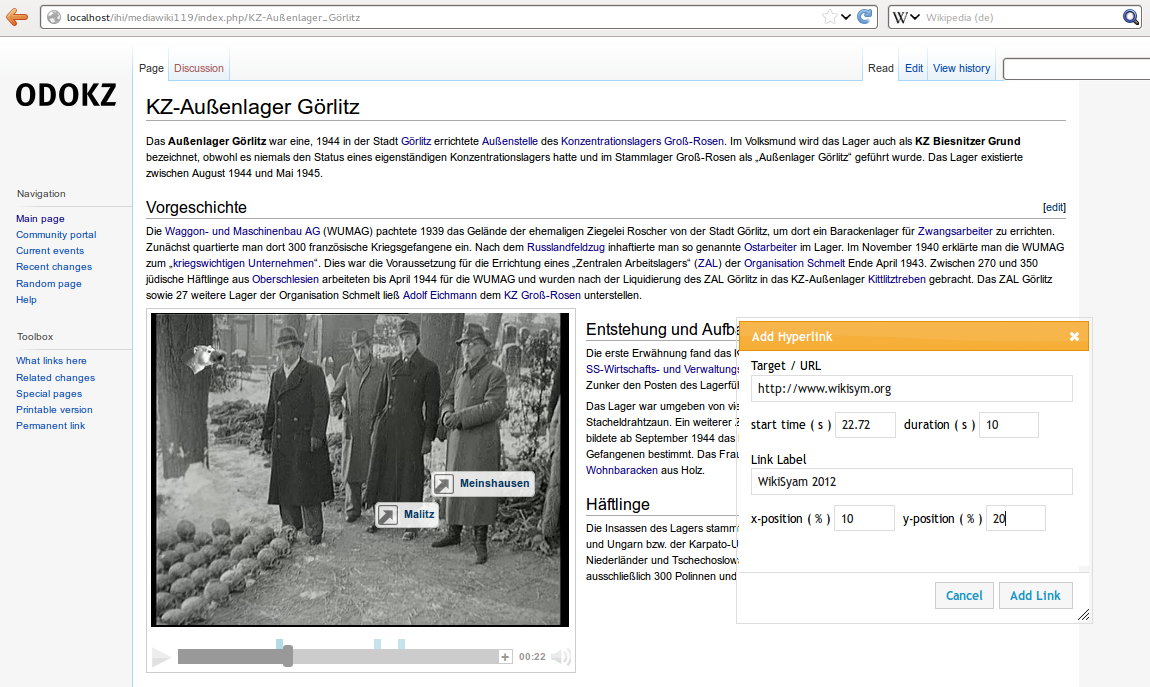Follow the Russlandfeldzug link
1150x687 pixels.
pos(565,248)
